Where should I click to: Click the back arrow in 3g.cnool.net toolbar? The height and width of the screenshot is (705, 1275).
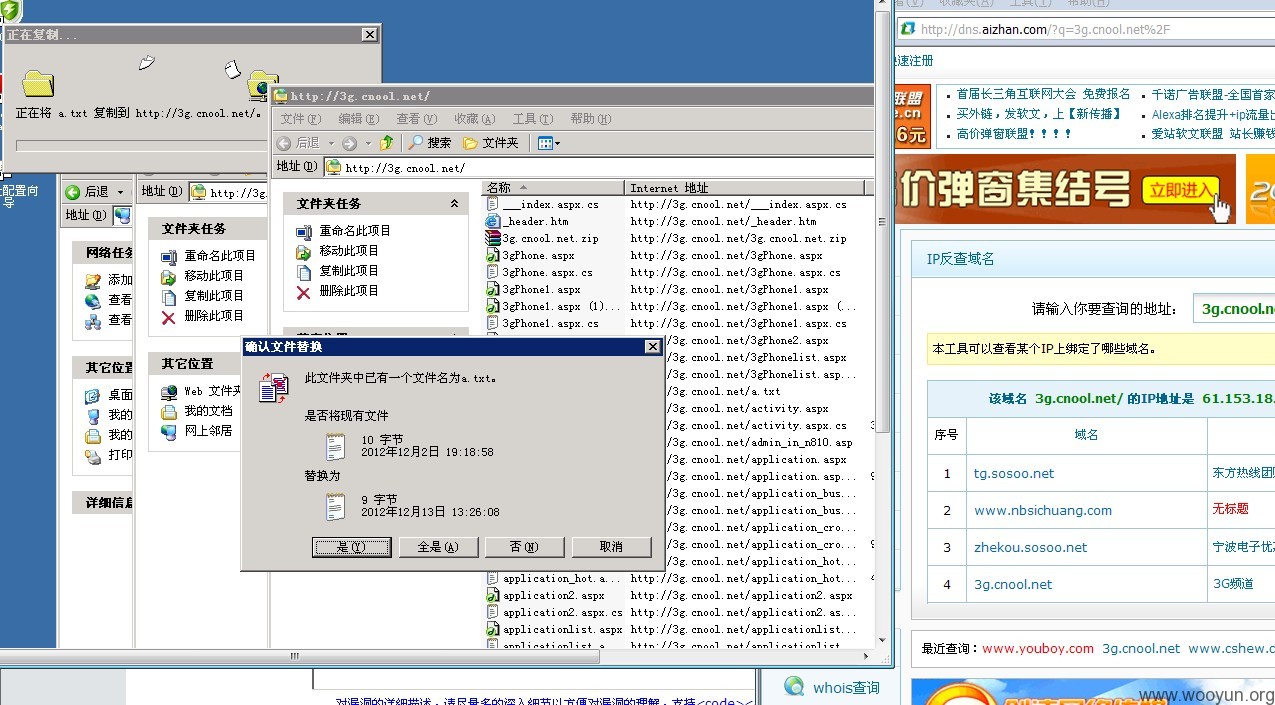[x=285, y=143]
